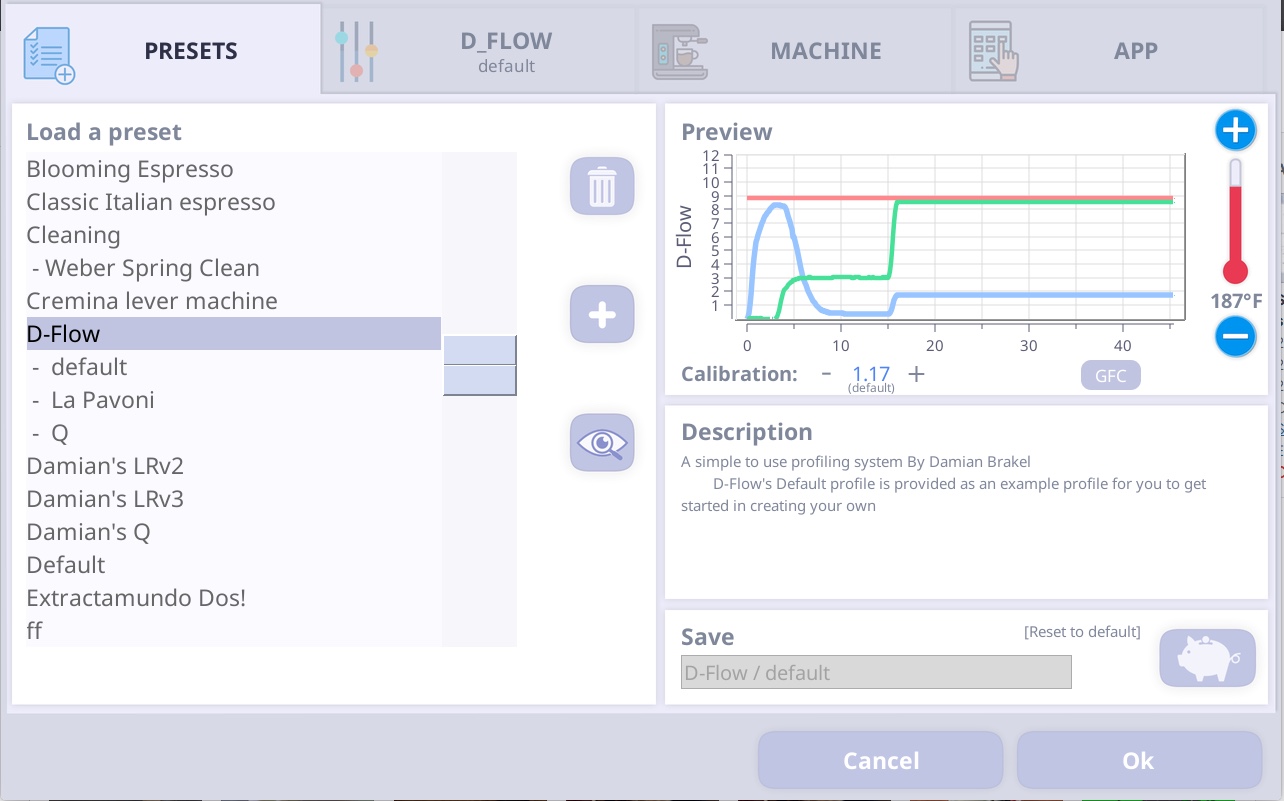Select the Weber Spring Clean preset
Image resolution: width=1284 pixels, height=801 pixels.
tap(143, 268)
